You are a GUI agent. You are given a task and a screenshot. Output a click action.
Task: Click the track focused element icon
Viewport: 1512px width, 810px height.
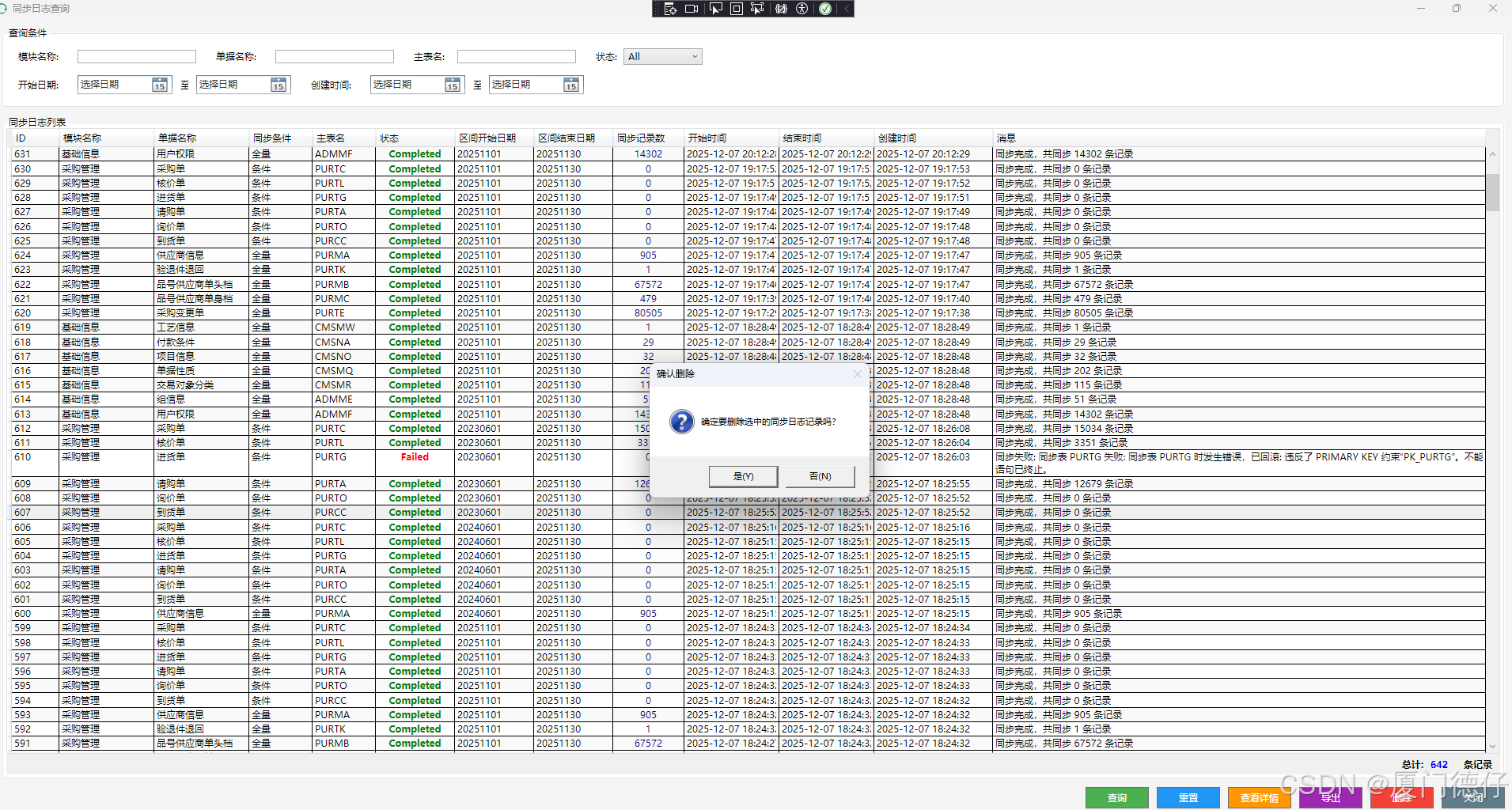tap(757, 9)
